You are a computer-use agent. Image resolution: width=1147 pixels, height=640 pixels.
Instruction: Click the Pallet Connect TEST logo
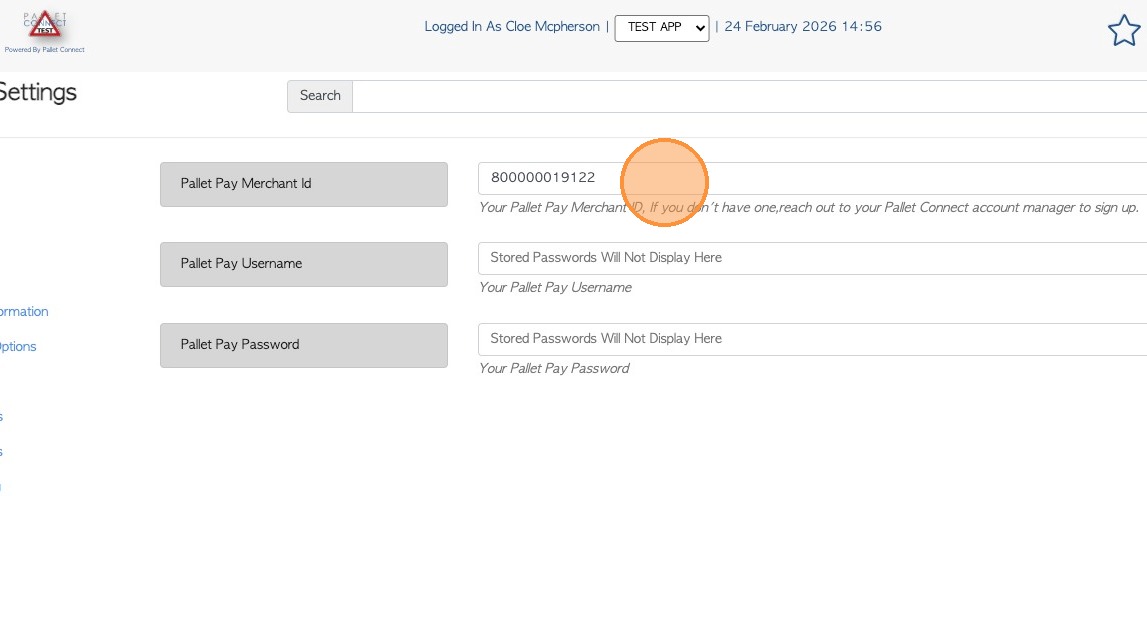pos(45,25)
